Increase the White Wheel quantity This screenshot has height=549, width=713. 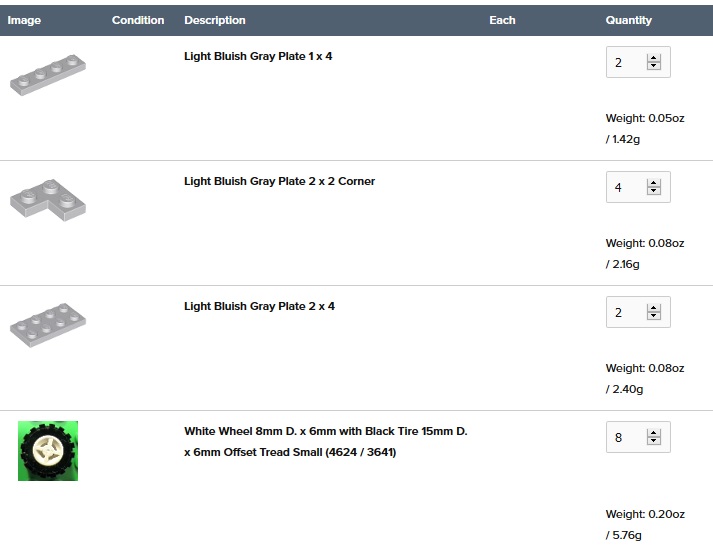(x=654, y=433)
